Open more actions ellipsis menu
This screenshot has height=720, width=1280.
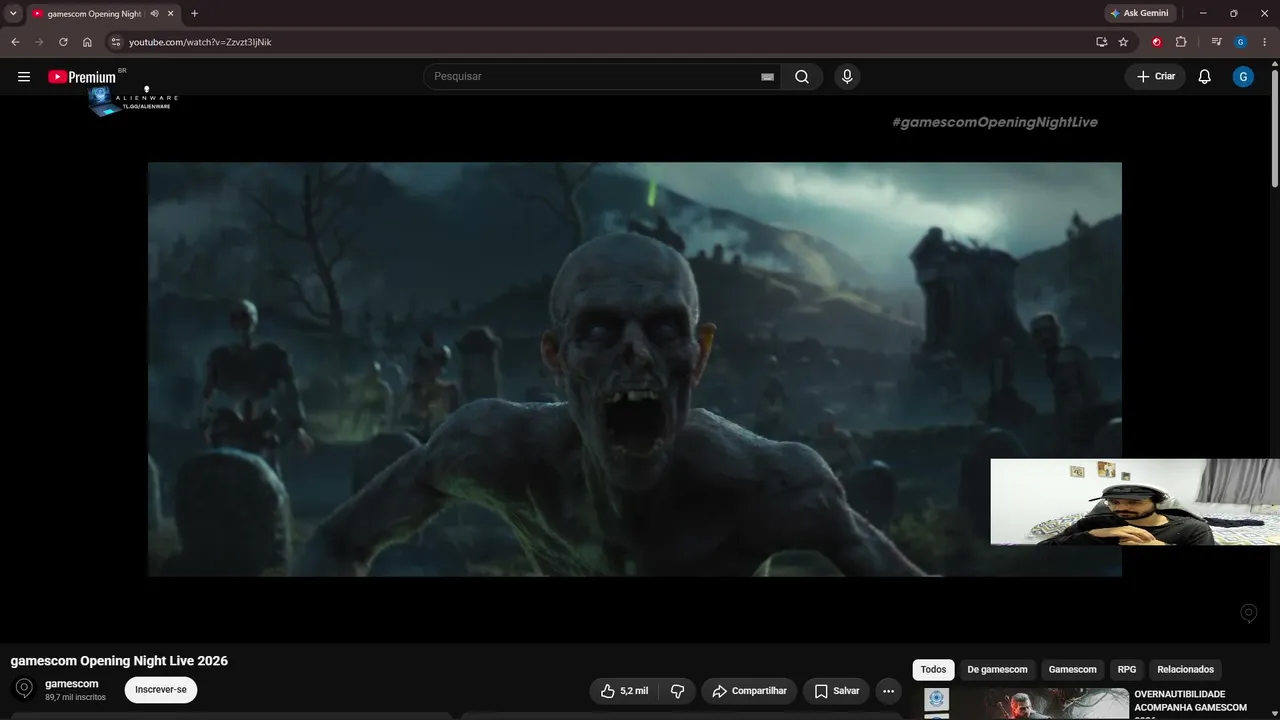point(888,691)
